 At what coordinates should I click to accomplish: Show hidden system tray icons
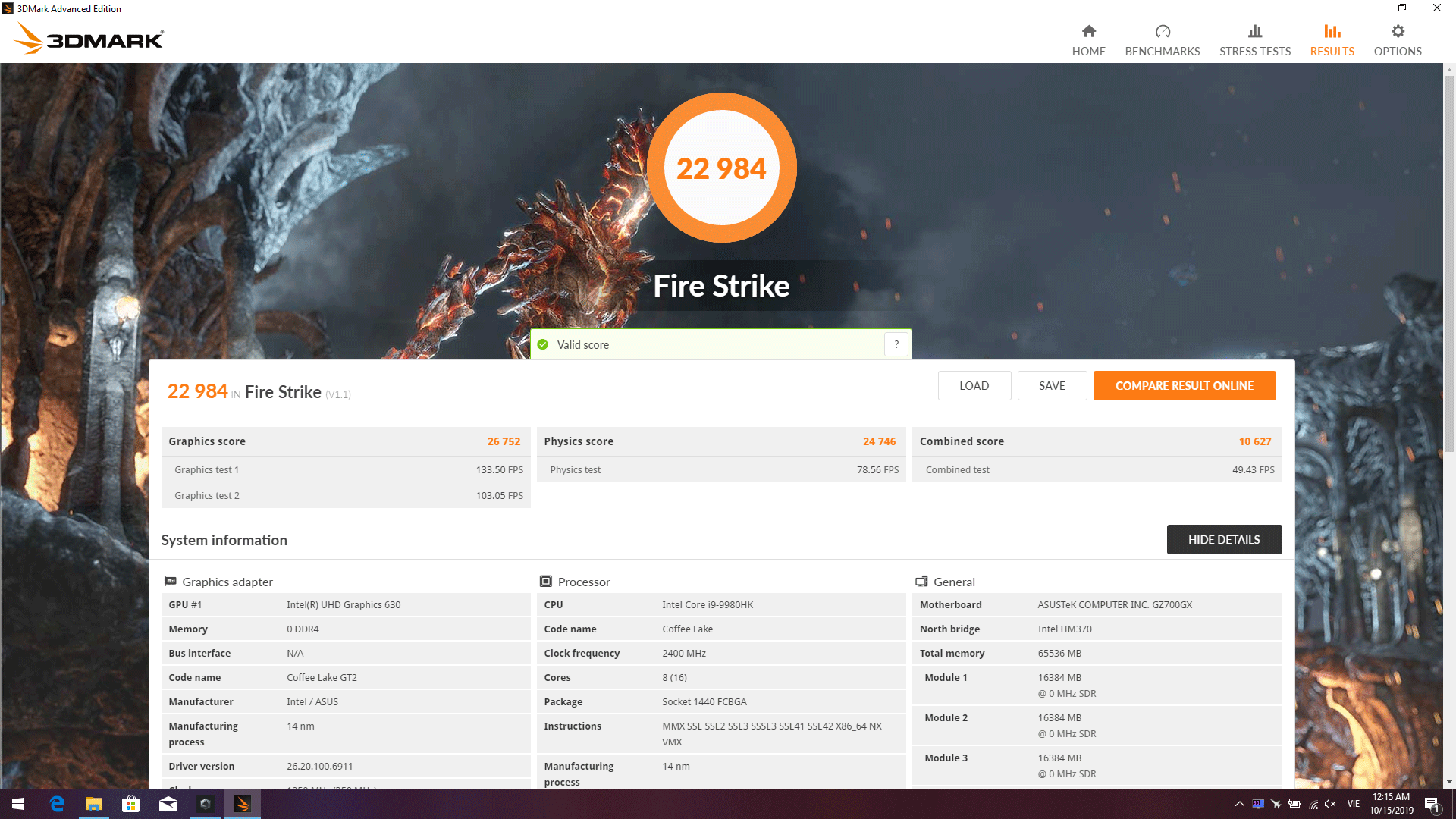(1239, 804)
